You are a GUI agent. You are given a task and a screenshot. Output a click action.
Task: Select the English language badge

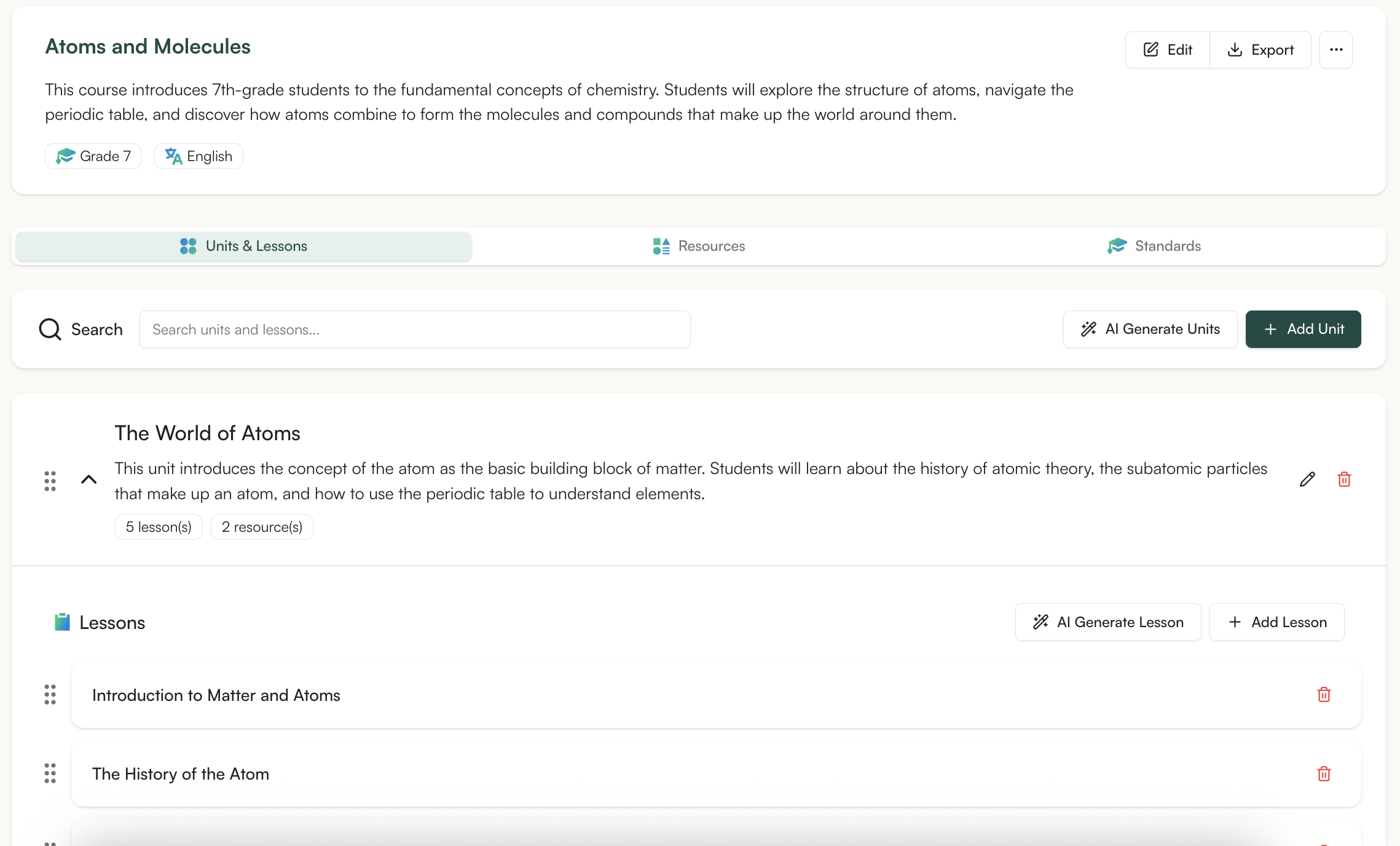198,156
